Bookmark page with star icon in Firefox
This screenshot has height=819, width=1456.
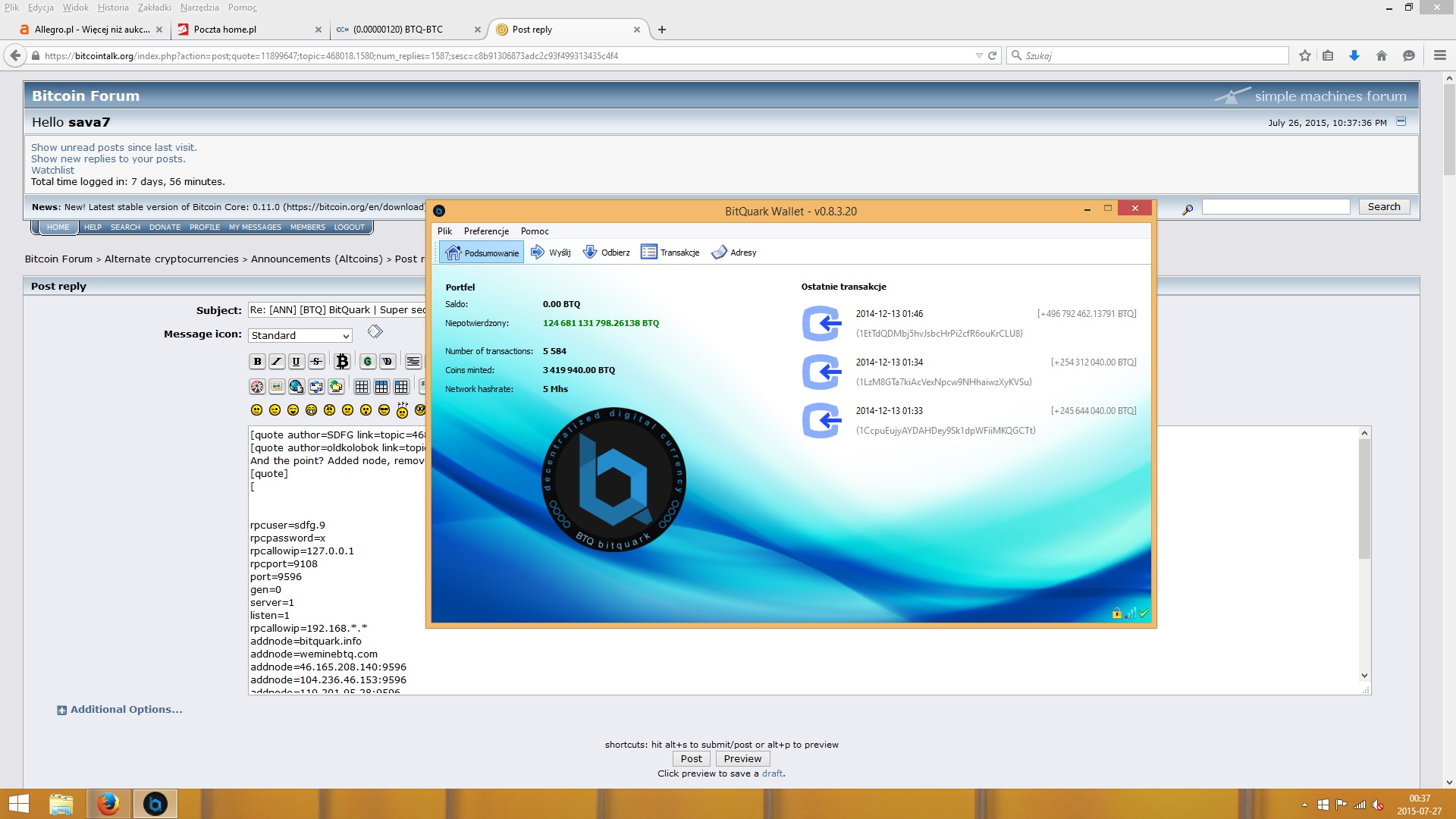[1305, 55]
